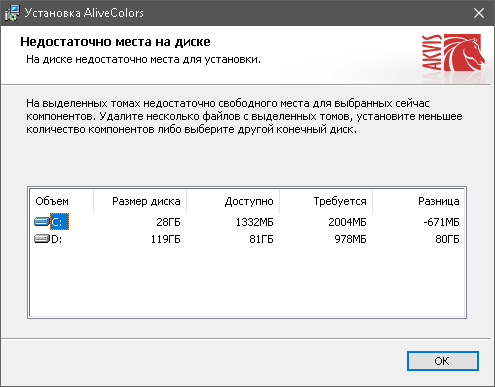The image size is (495, 387).
Task: Close the AliveColors installer dialog
Action: (x=479, y=13)
